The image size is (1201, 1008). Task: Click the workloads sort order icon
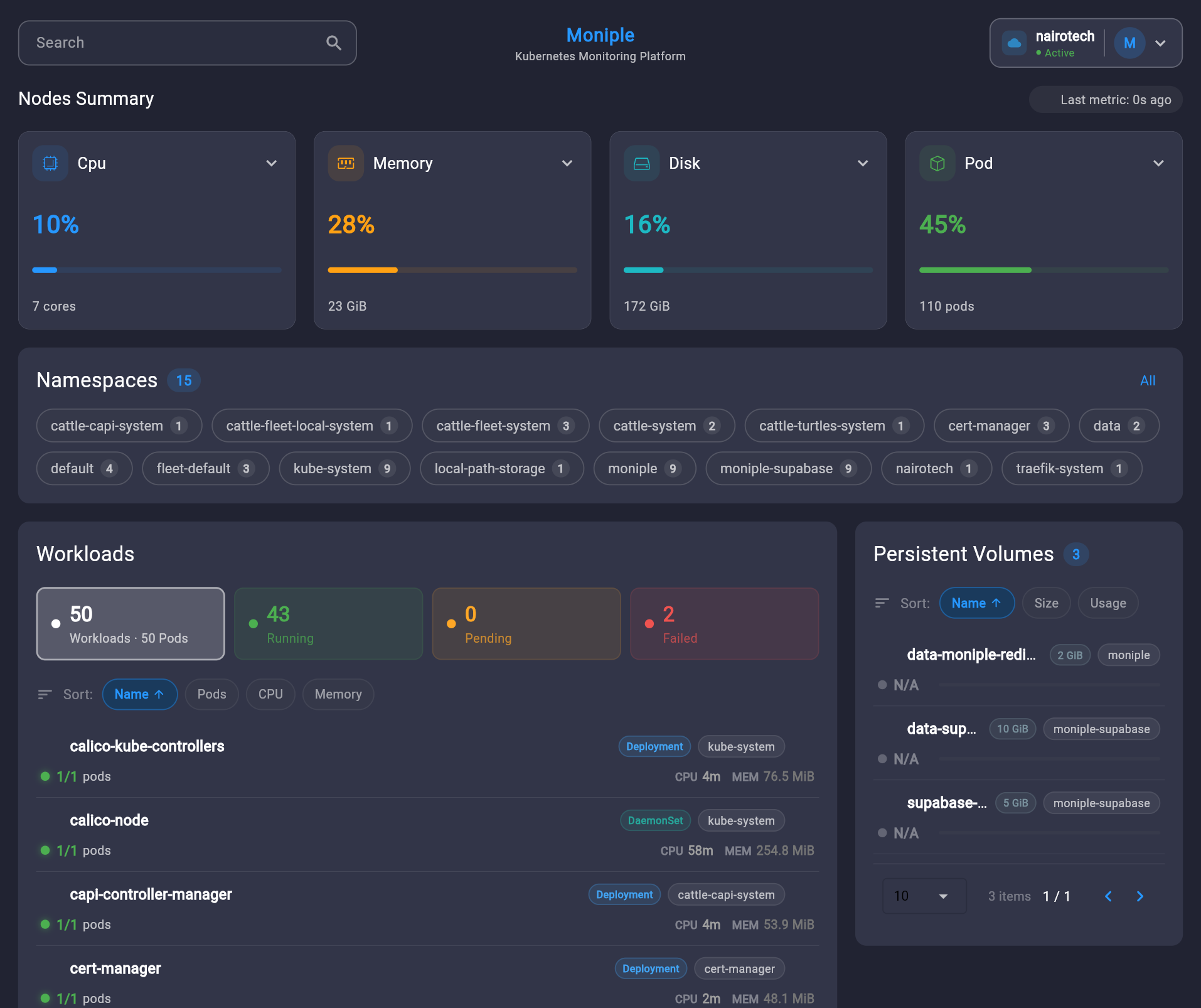[x=45, y=694]
